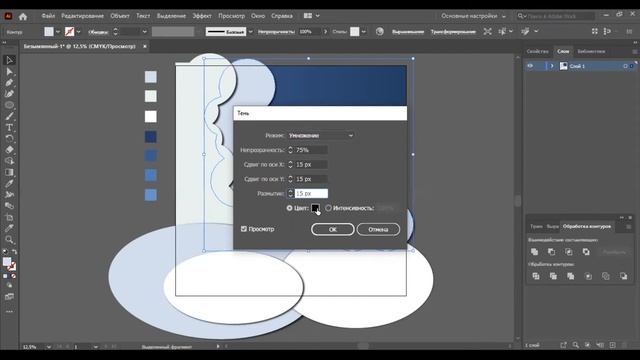Select the Цвет radio button
Viewport: 640px width, 360px height.
coord(289,208)
